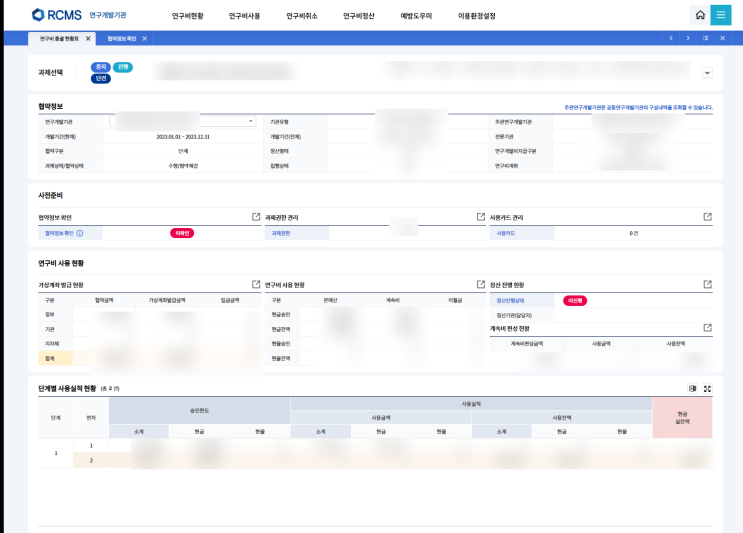The height and width of the screenshot is (533, 743).
Task: Close the 연구비 종합 현황표 tab
Action: coord(88,38)
